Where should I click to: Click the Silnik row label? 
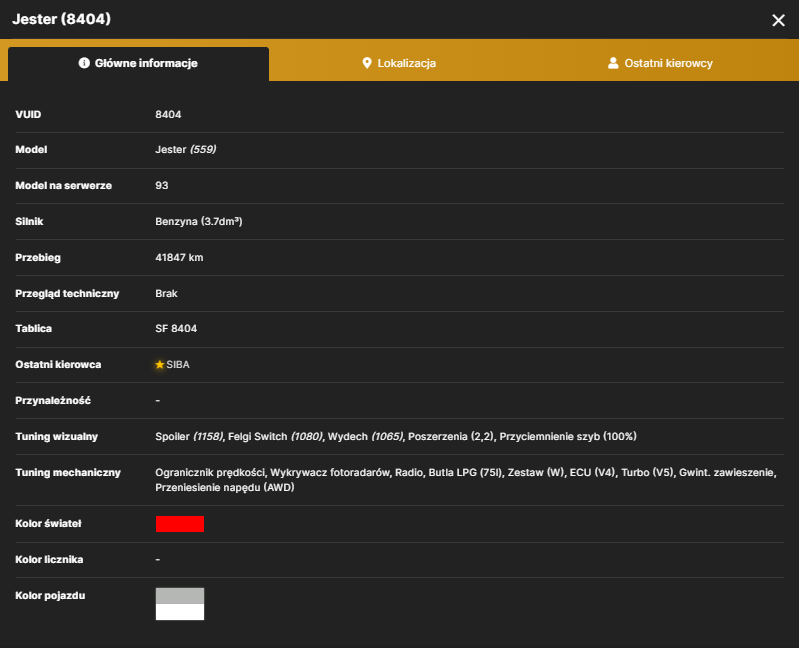tap(29, 222)
